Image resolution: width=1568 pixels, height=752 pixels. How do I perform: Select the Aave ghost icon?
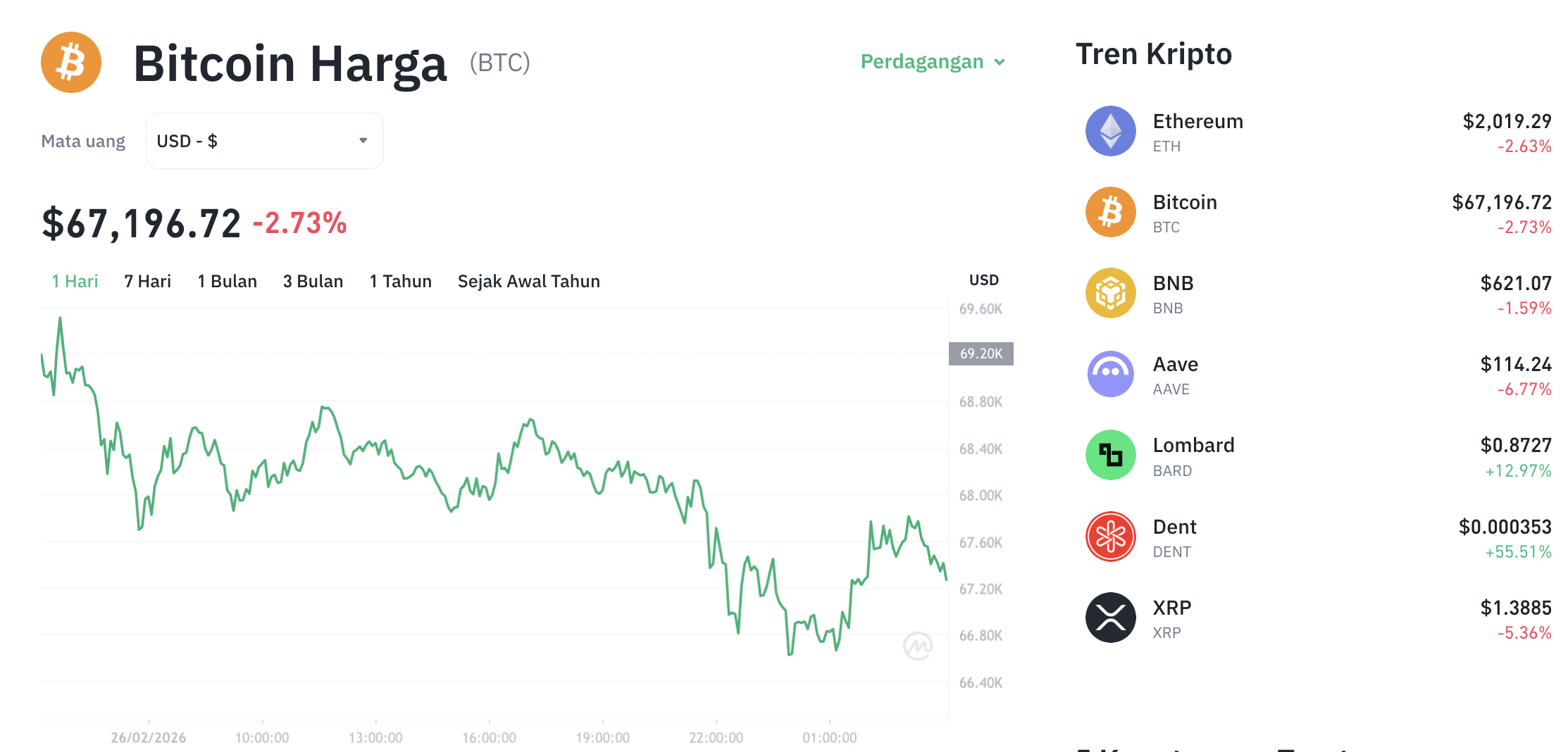(x=1109, y=374)
